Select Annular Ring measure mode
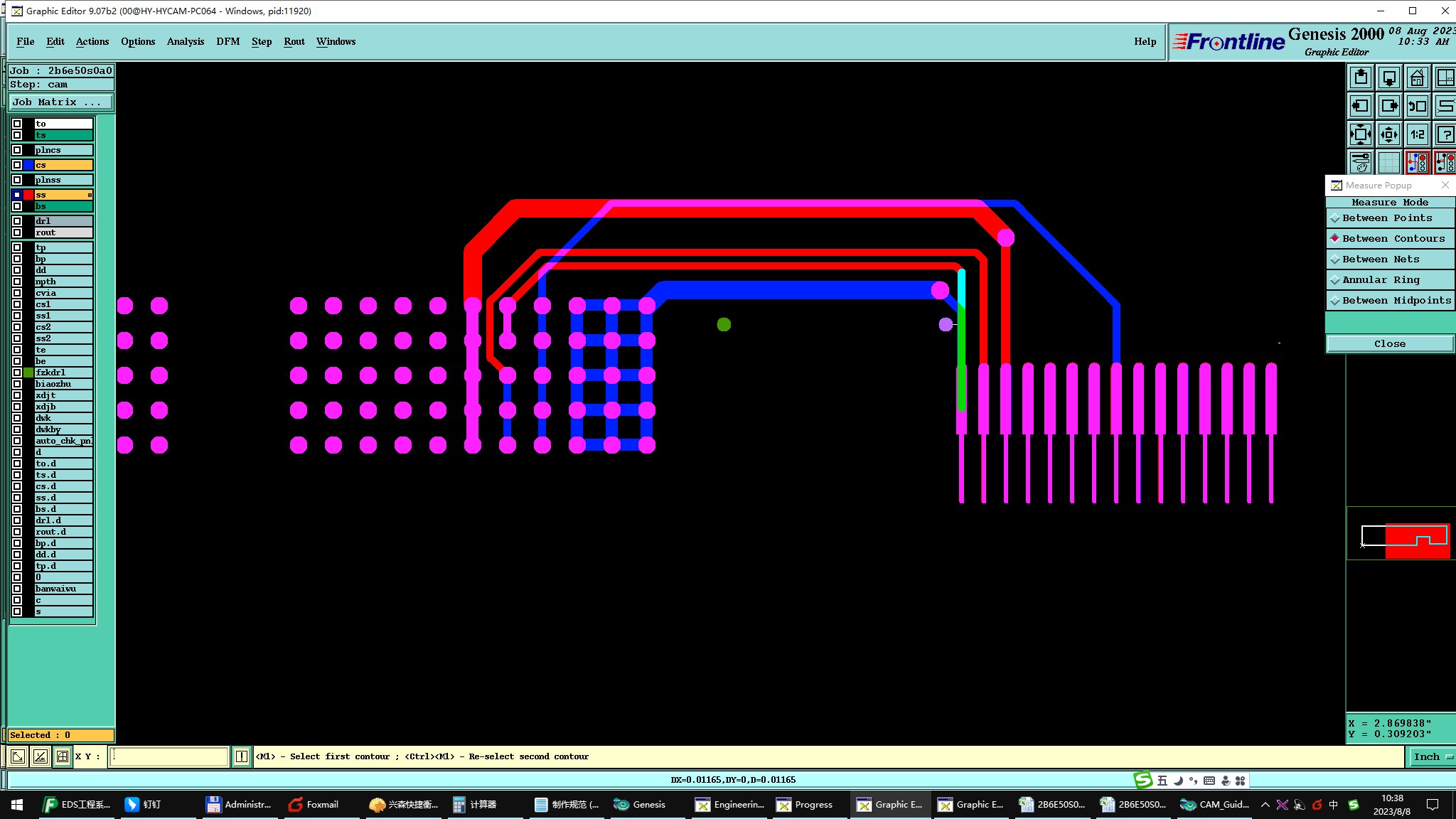This screenshot has height=819, width=1456. (1381, 280)
